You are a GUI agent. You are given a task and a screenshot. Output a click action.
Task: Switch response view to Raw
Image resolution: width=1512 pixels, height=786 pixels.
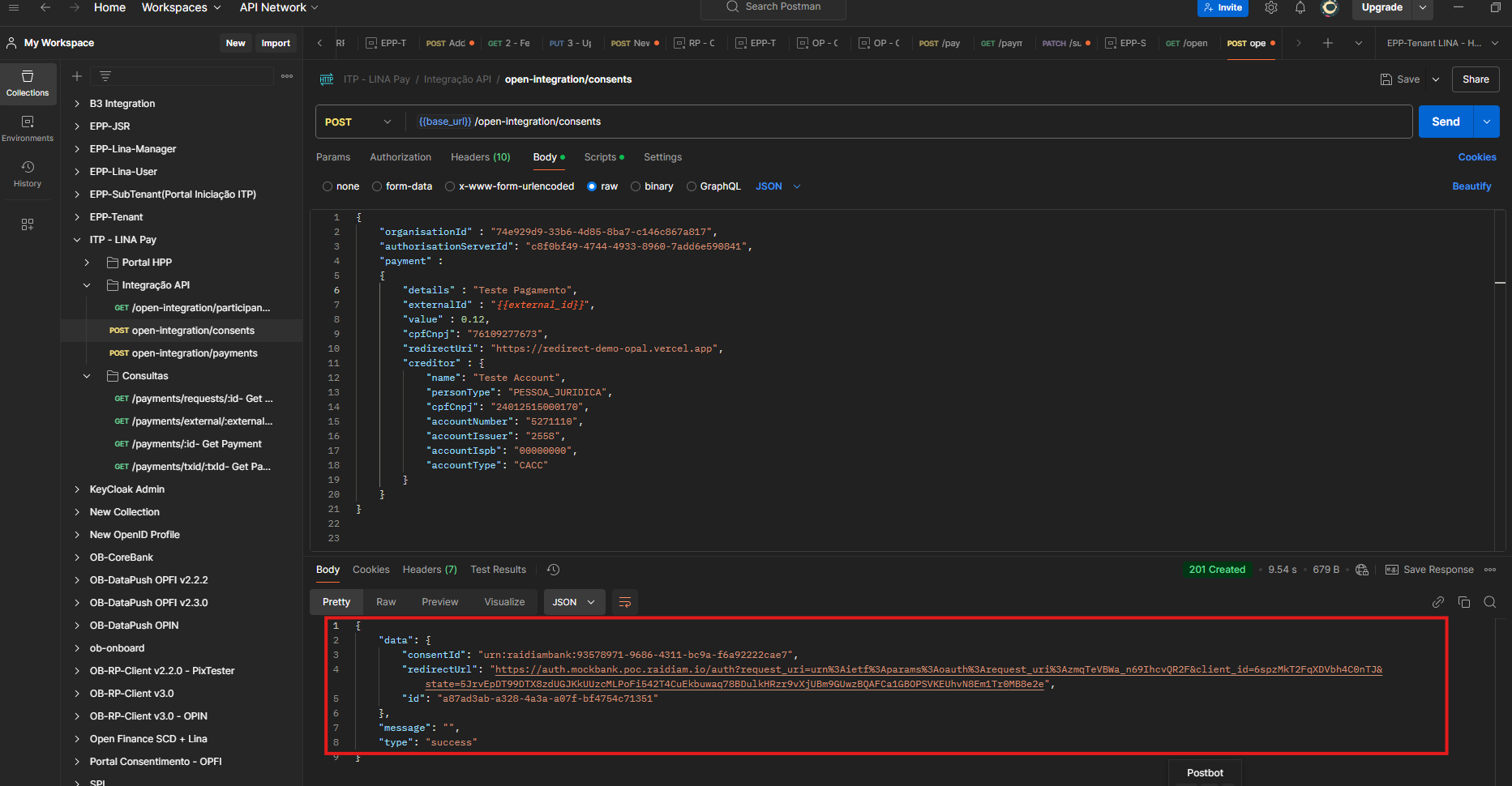coord(386,602)
